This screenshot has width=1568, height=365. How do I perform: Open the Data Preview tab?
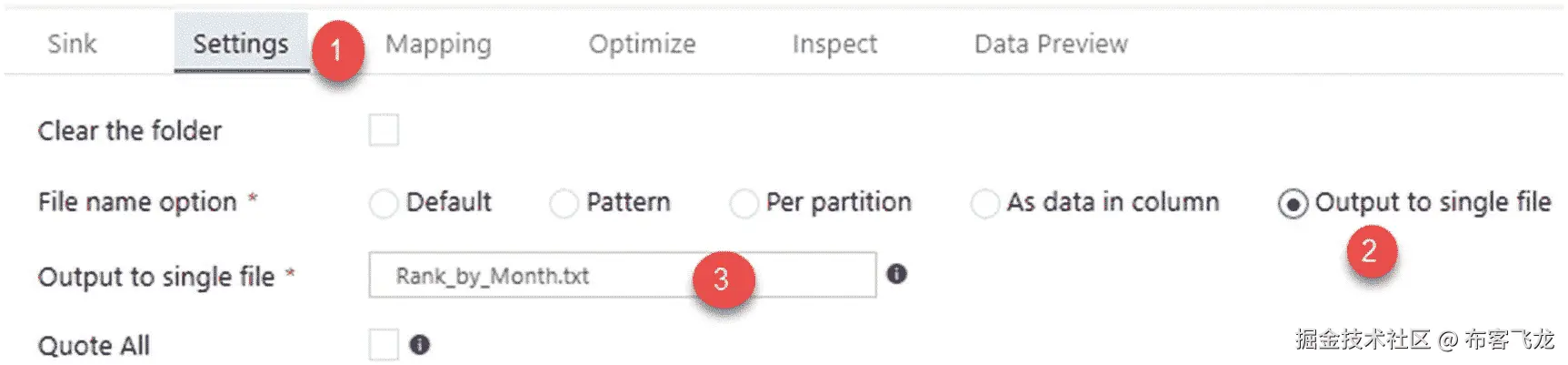(1051, 44)
